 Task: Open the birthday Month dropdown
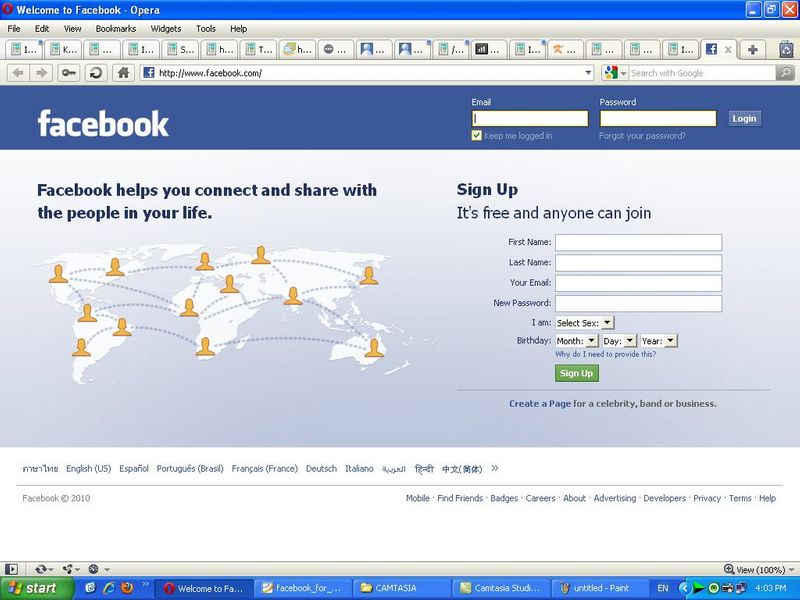(577, 341)
